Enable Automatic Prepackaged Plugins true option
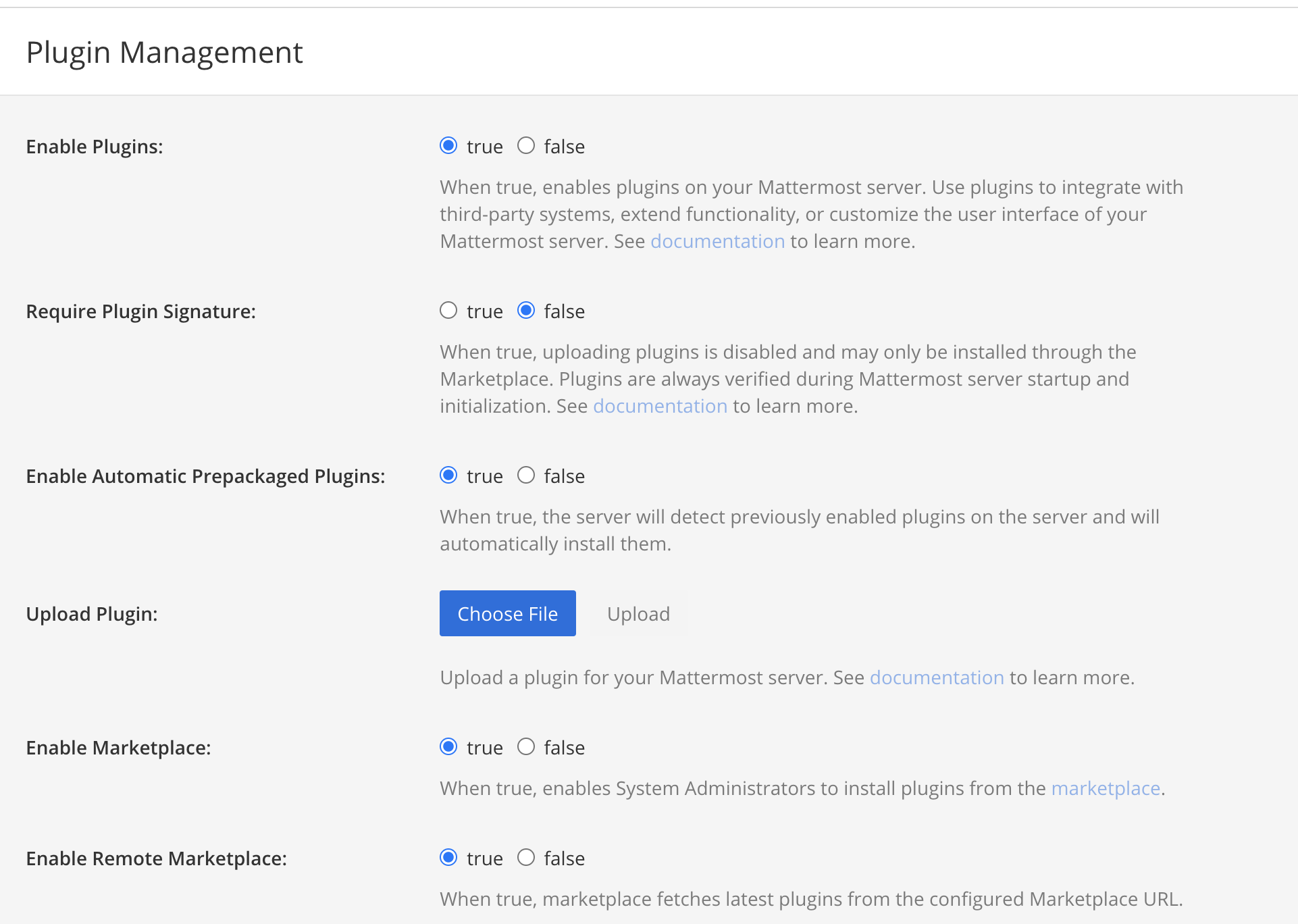Image resolution: width=1298 pixels, height=924 pixels. pyautogui.click(x=448, y=476)
